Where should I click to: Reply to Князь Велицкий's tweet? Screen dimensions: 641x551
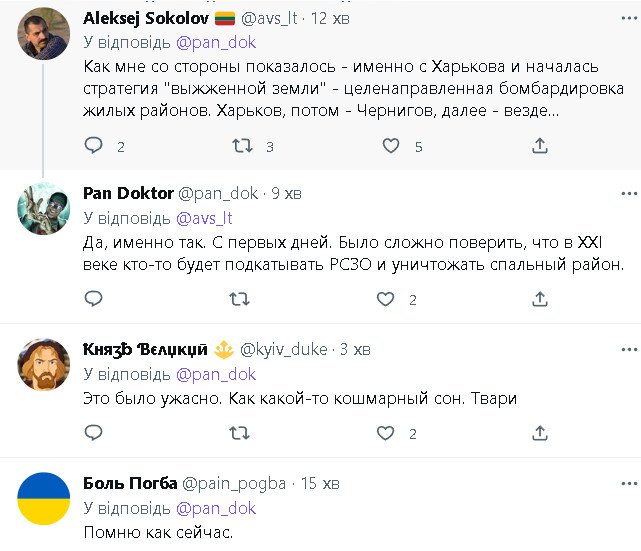pos(93,433)
